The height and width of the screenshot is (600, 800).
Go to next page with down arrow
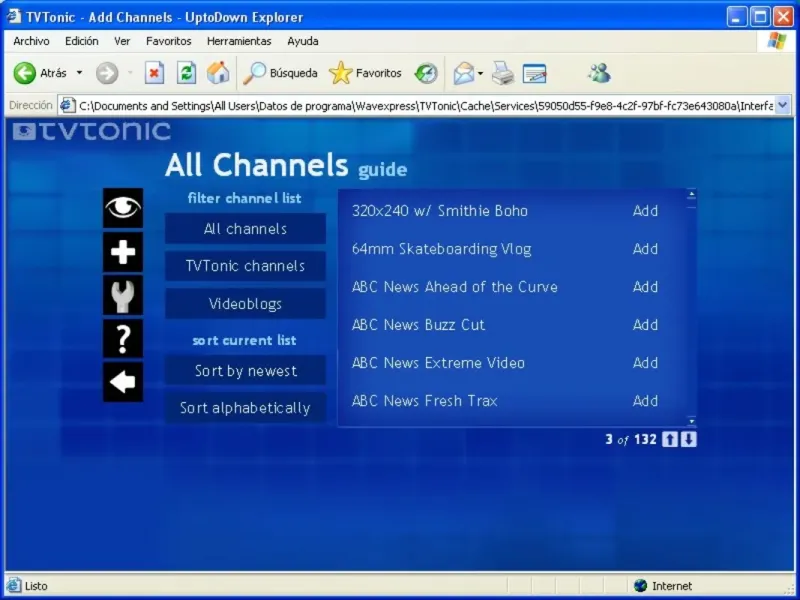[x=689, y=439]
